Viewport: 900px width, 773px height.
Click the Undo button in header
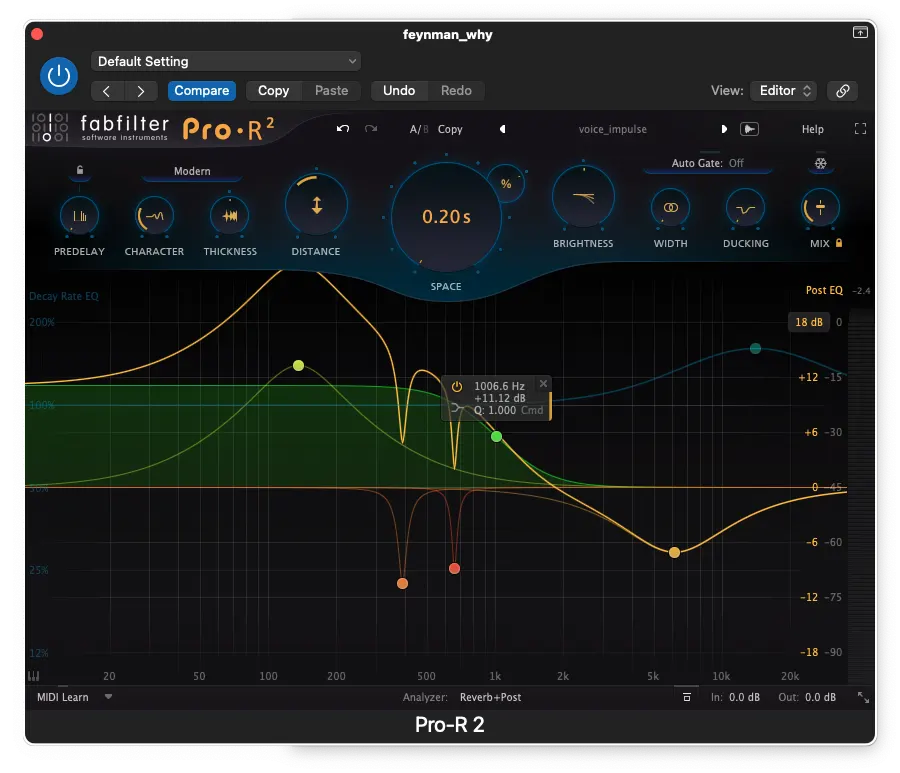click(399, 91)
